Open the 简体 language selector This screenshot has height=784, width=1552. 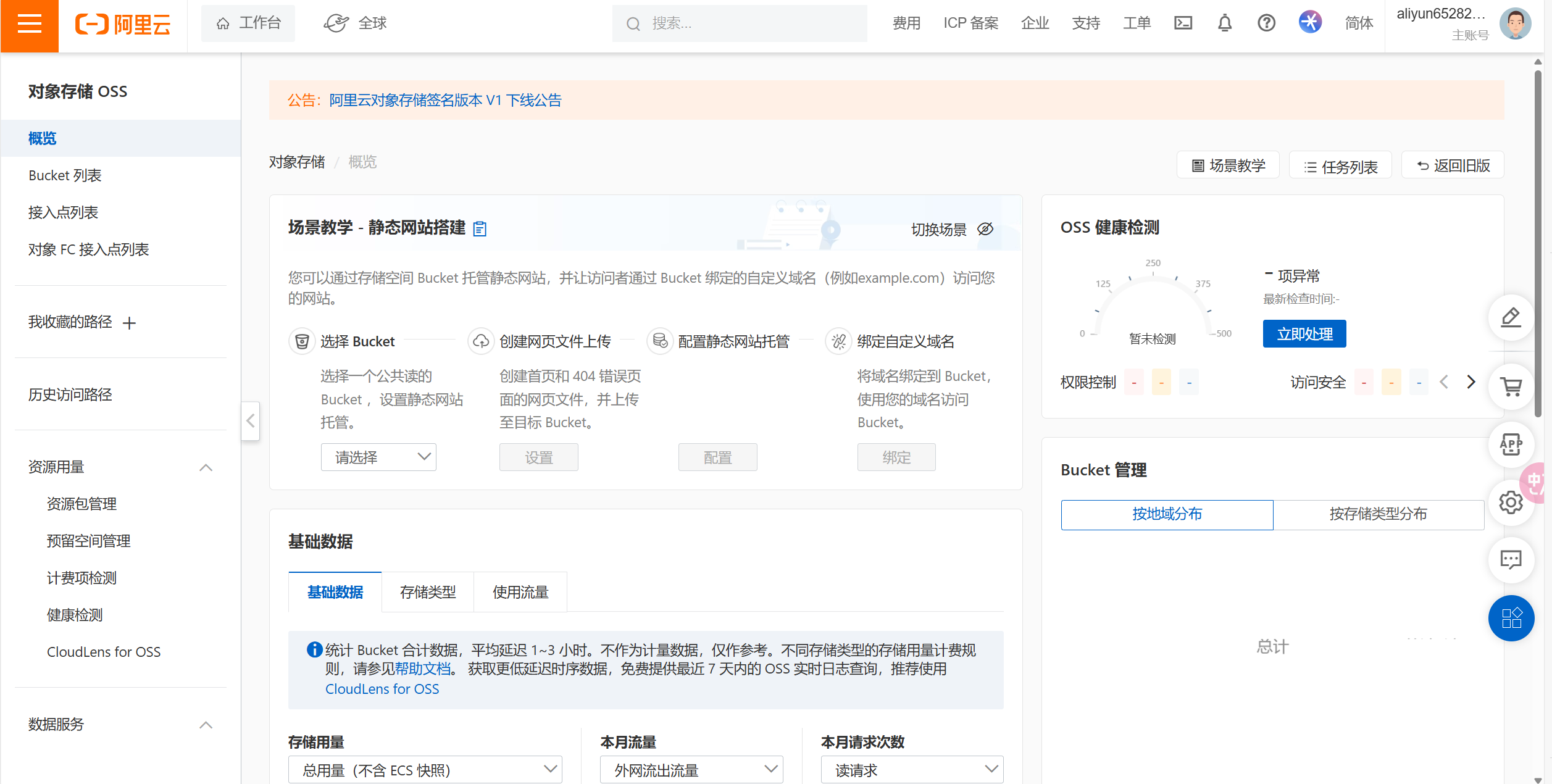[1359, 23]
